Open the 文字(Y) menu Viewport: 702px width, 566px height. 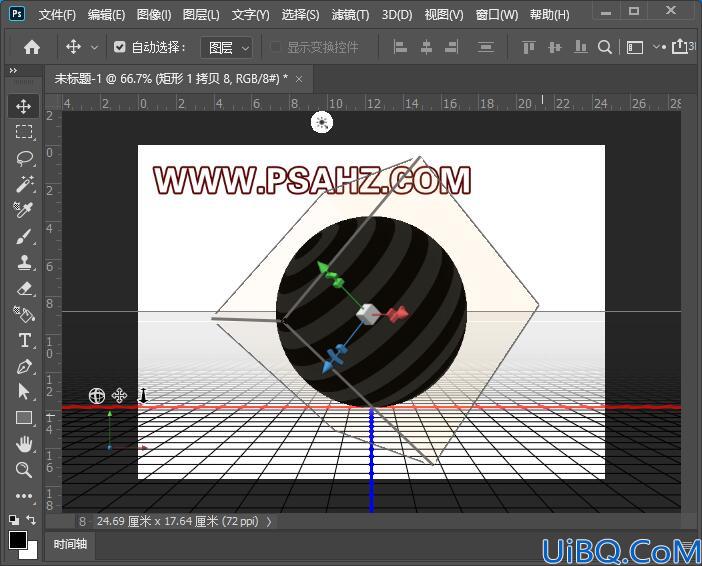tap(251, 15)
